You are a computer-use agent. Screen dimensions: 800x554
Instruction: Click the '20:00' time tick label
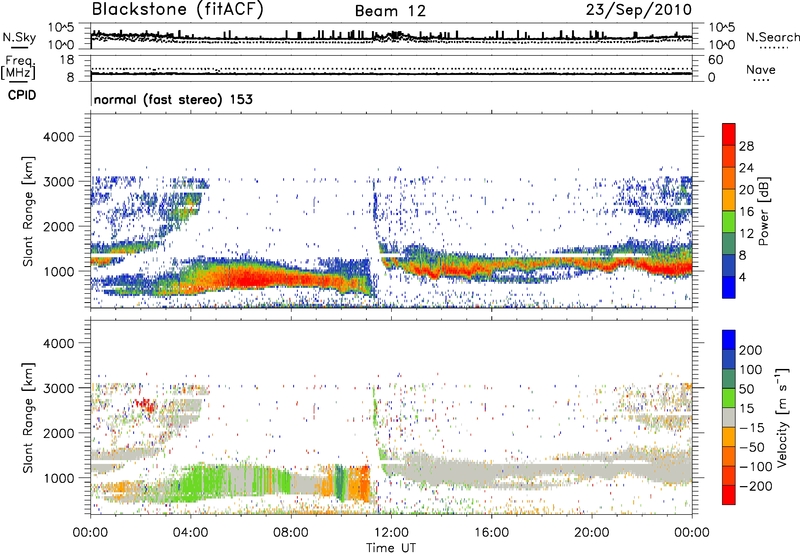[x=591, y=533]
